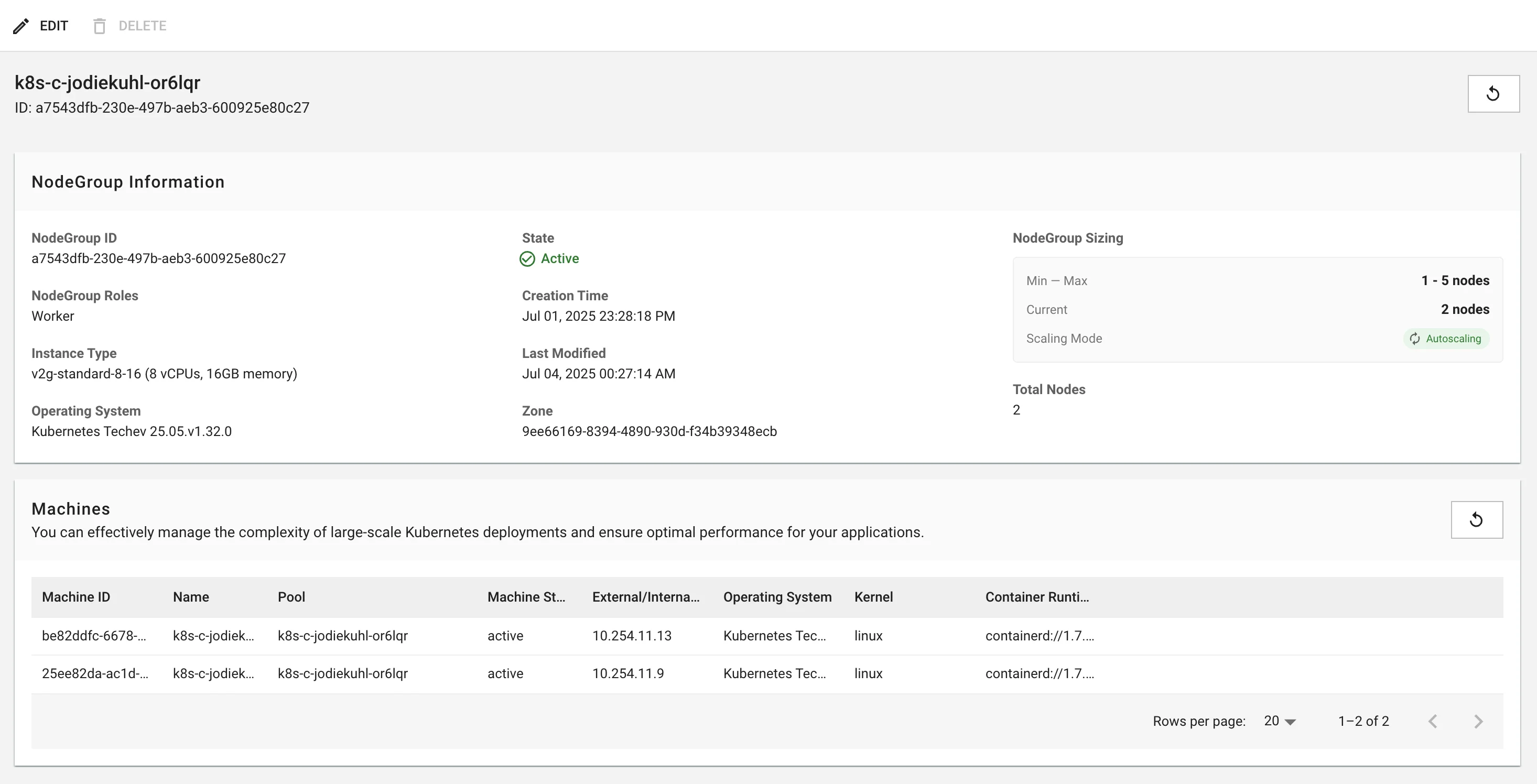Sort by Machine ID column header
Image resolution: width=1537 pixels, height=784 pixels.
[x=76, y=597]
